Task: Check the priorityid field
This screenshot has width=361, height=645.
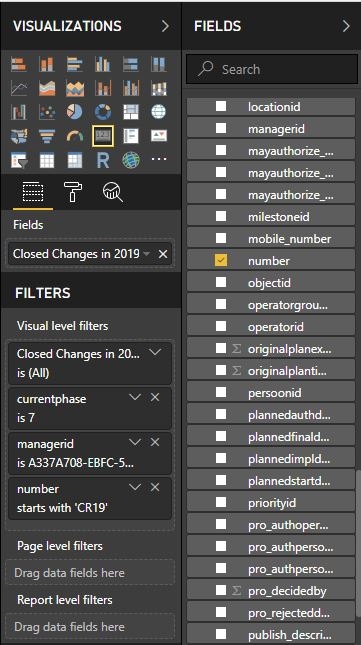Action: pos(221,502)
